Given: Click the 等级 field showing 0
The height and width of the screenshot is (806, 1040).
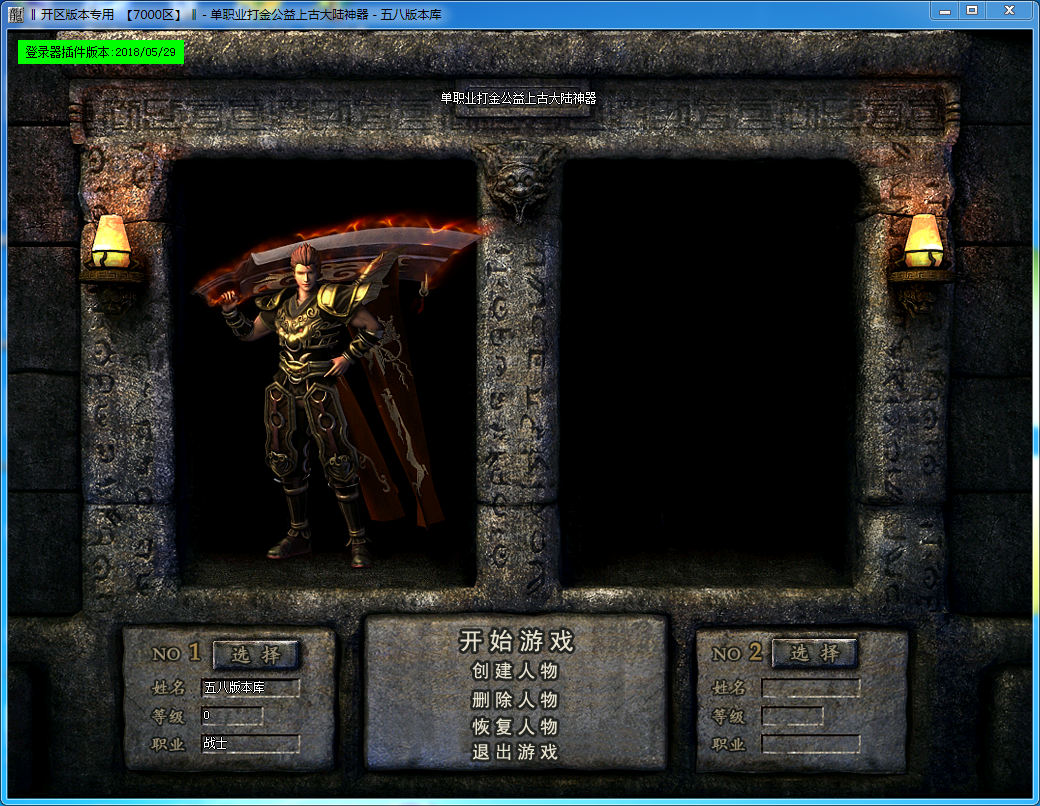Looking at the screenshot, I should (x=232, y=716).
